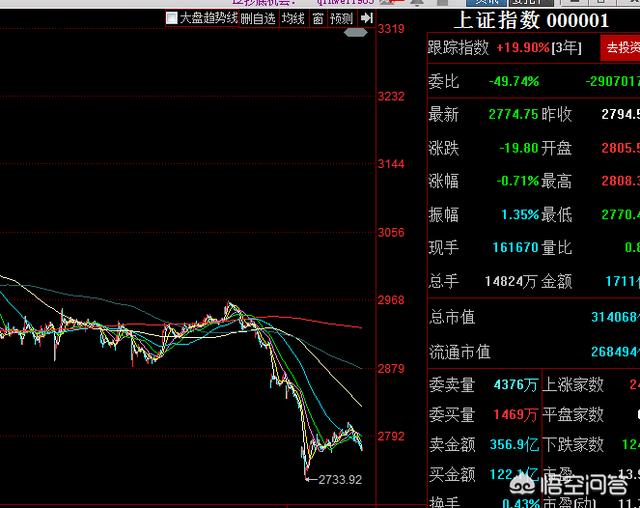Click the 涨幅 value -0.71%
640x508 pixels.
tap(518, 181)
